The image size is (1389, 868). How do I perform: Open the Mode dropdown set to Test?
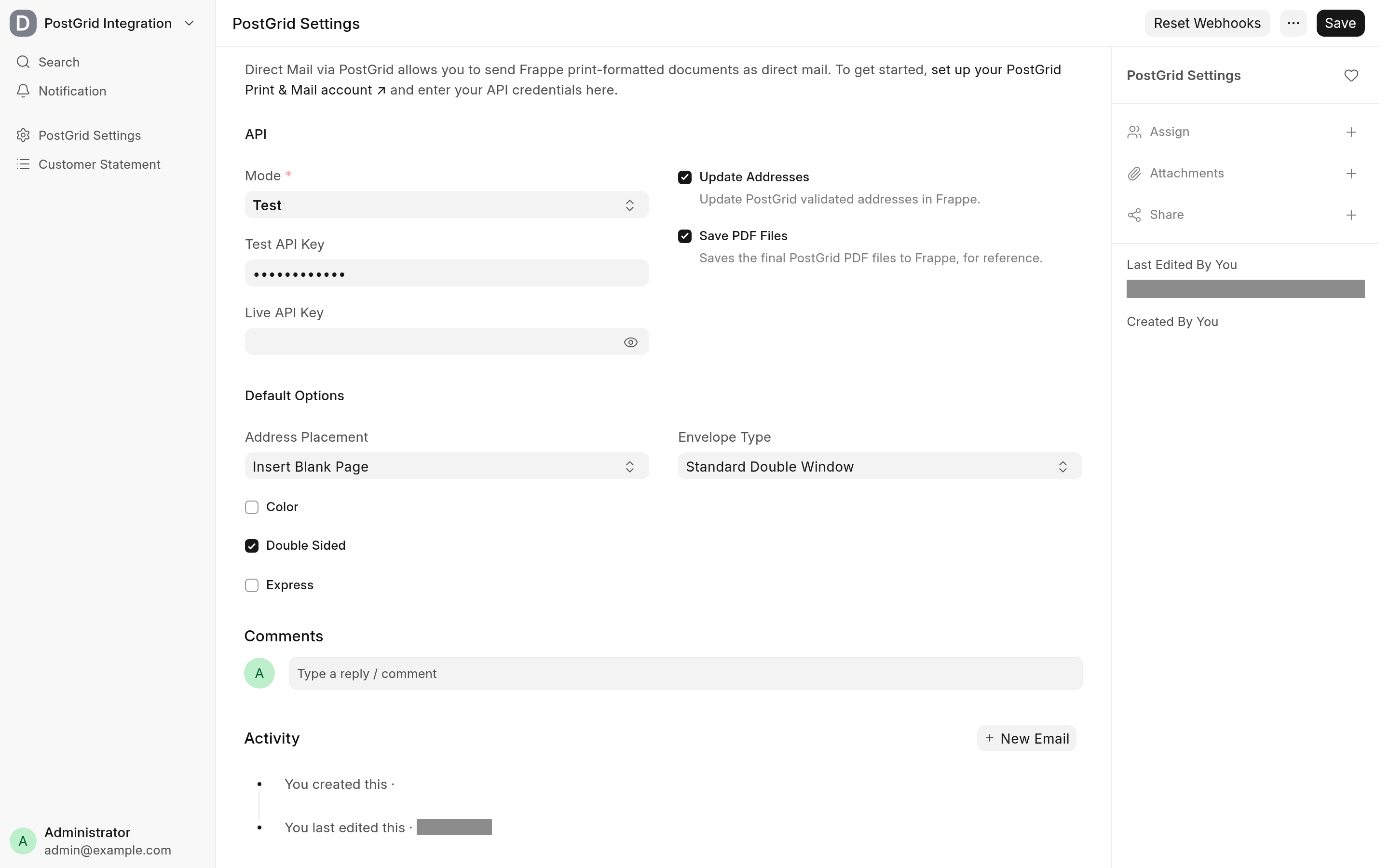(447, 205)
